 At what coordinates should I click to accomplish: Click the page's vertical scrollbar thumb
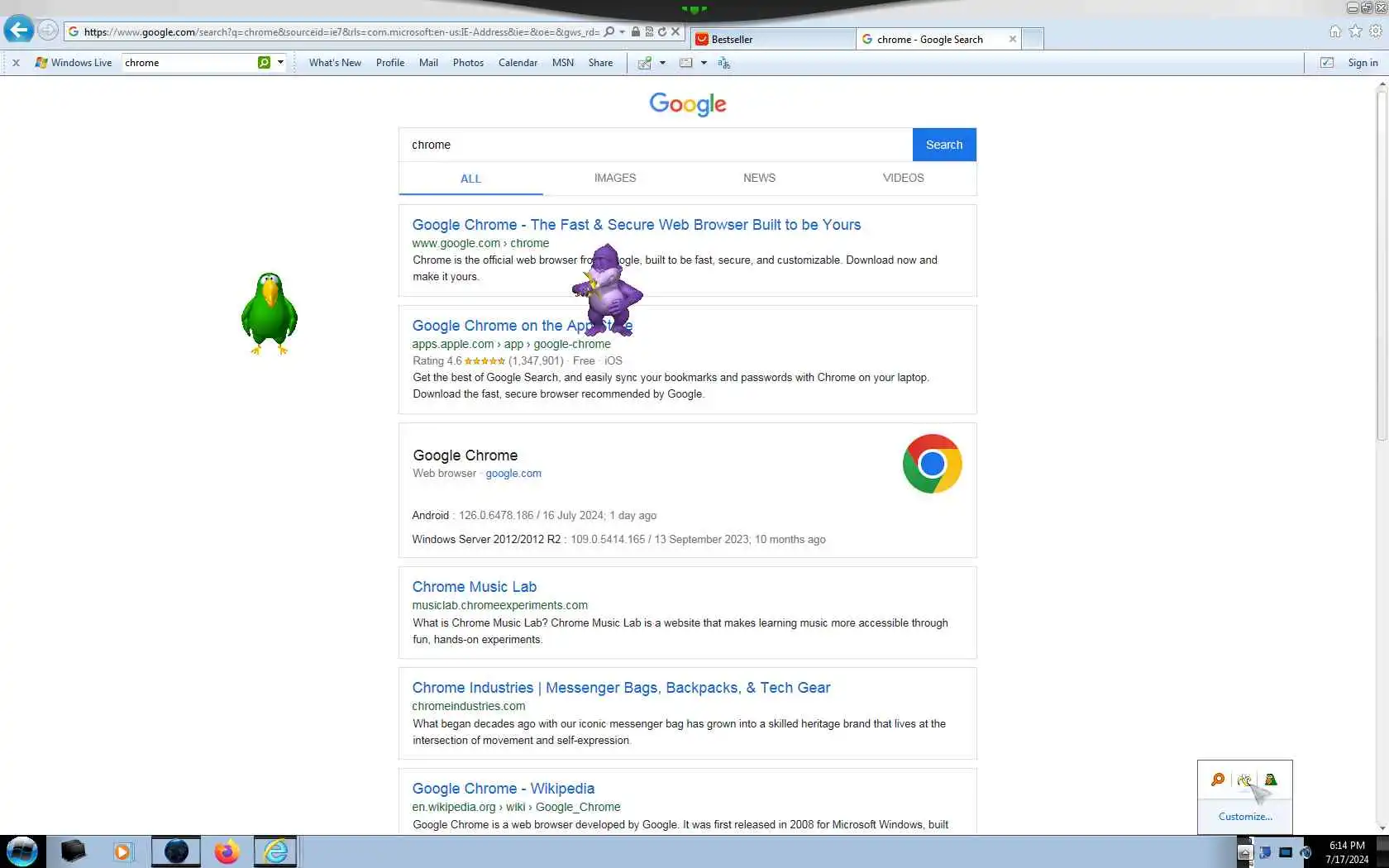coord(1382,266)
